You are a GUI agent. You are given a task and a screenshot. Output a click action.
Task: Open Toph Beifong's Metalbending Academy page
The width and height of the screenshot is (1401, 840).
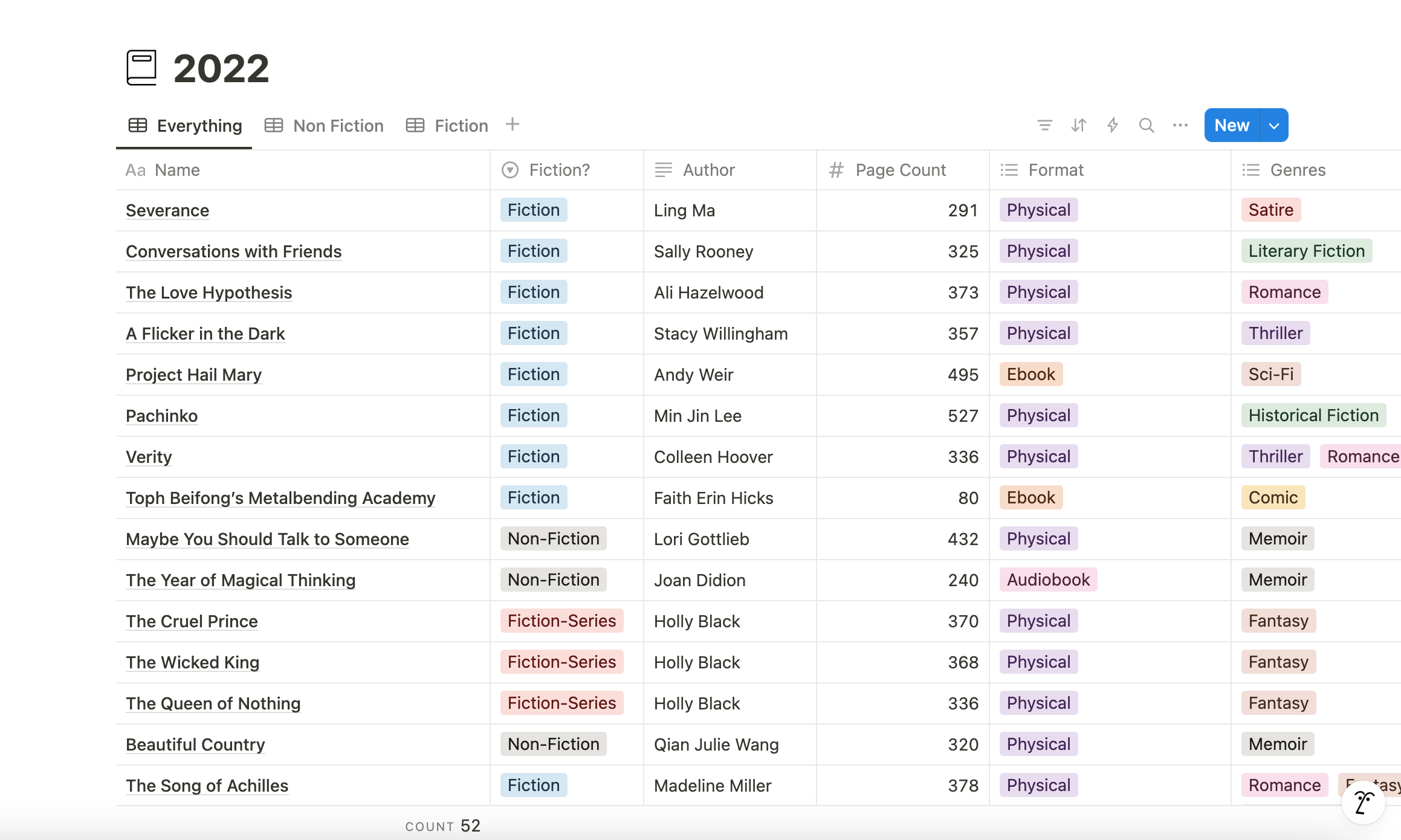coord(280,498)
